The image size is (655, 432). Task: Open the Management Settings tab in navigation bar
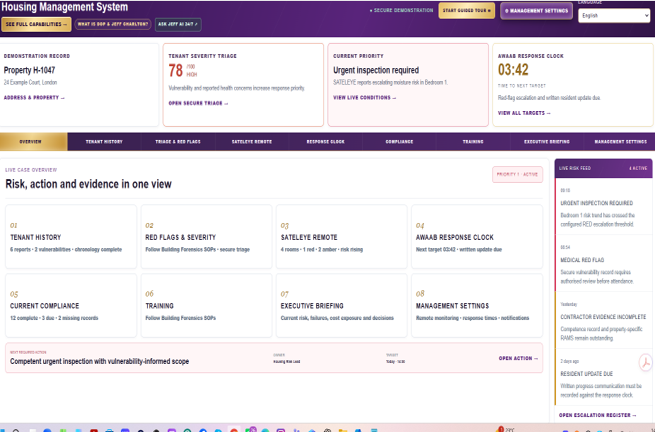[620, 142]
